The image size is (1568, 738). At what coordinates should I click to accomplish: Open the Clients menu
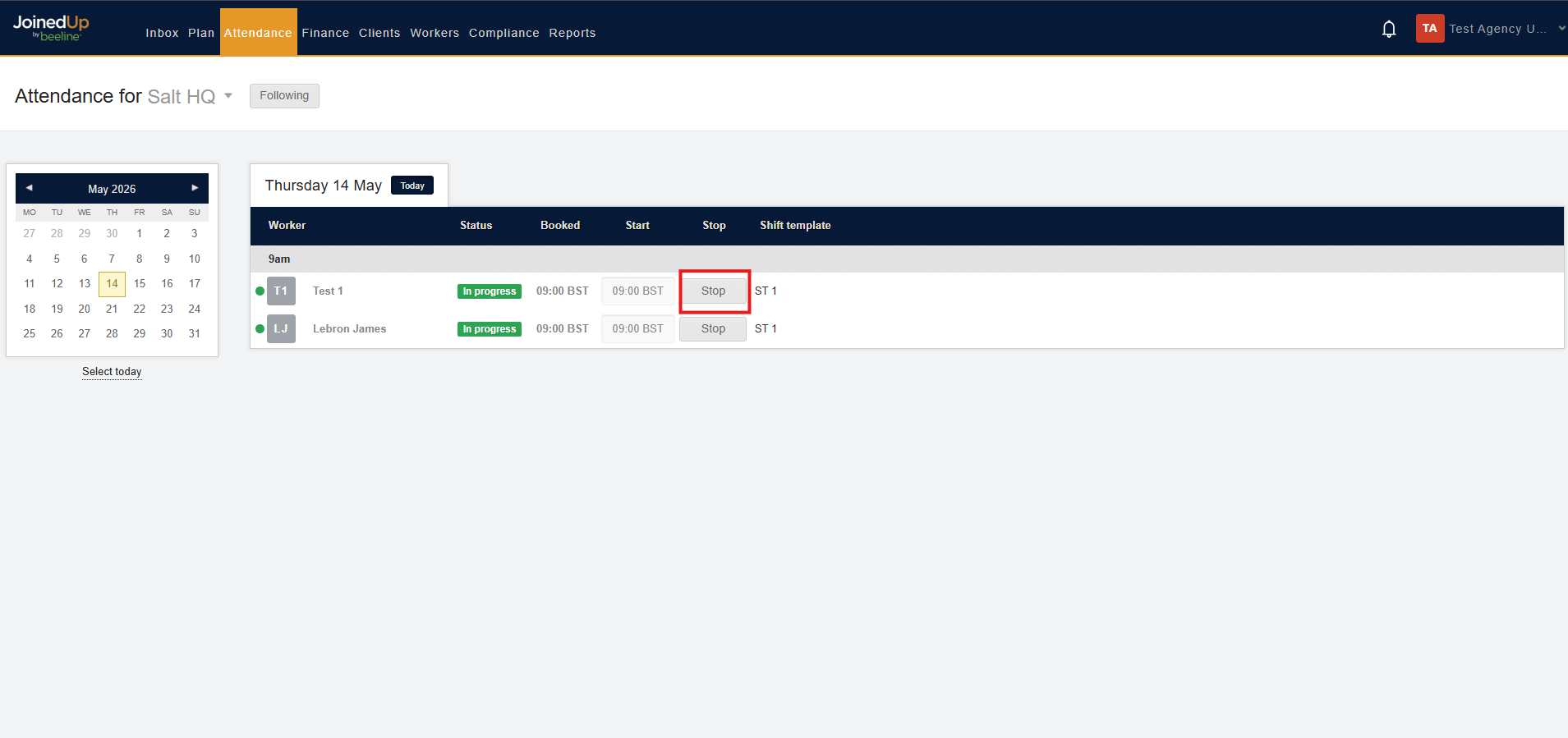tap(379, 33)
